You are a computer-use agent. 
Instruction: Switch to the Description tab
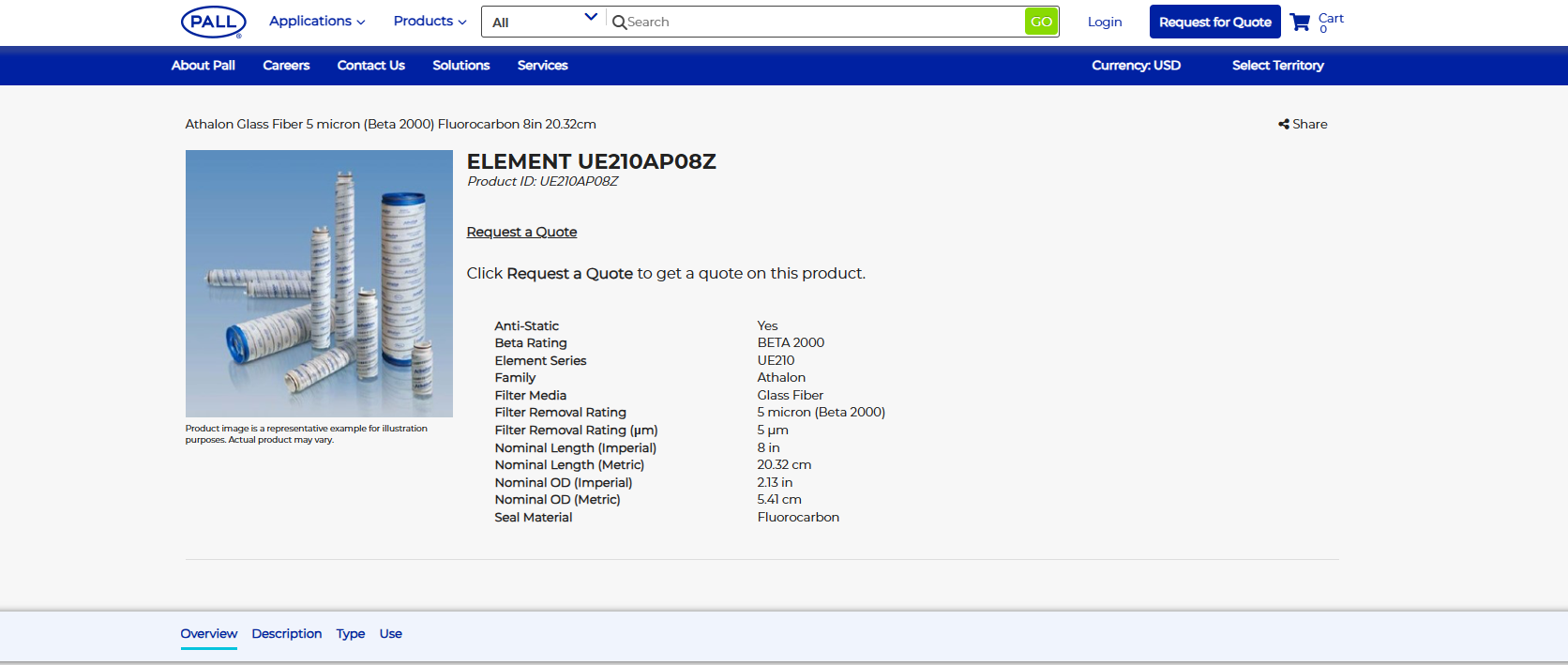tap(286, 634)
